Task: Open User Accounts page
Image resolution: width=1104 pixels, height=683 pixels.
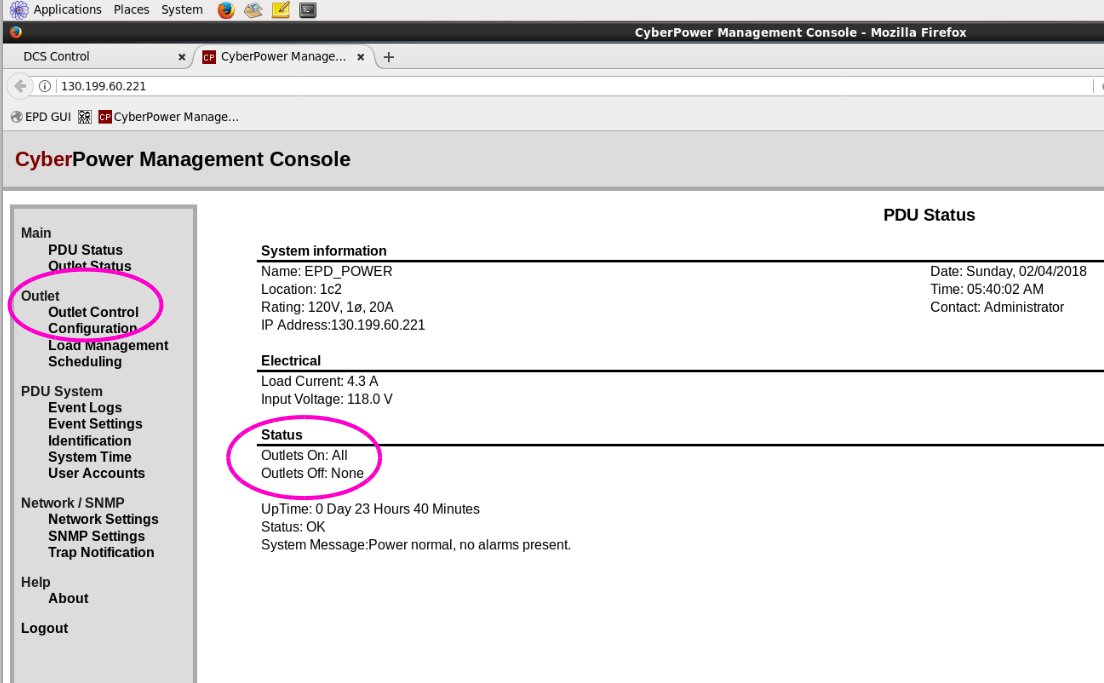Action: (96, 473)
